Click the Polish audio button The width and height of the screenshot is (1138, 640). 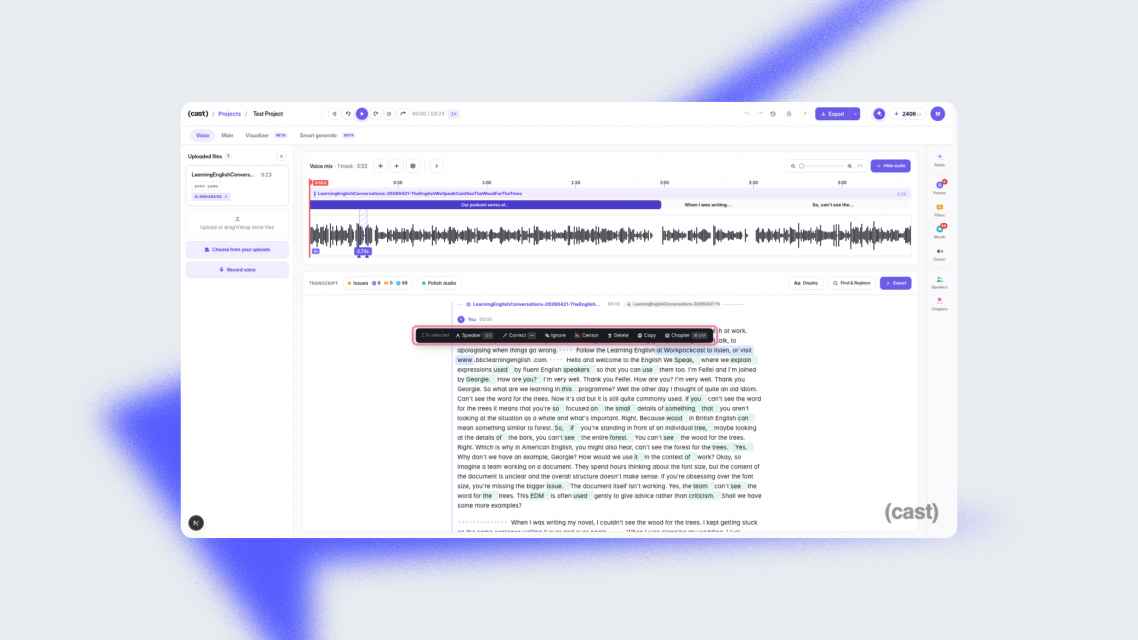click(439, 283)
